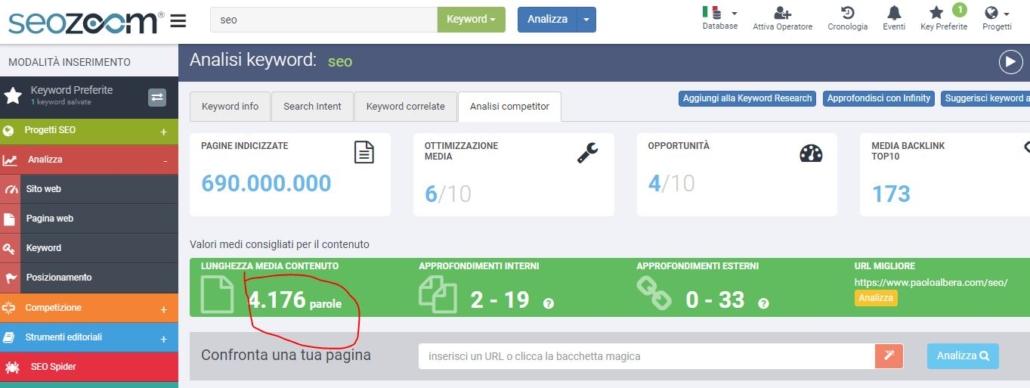The width and height of the screenshot is (1030, 388).
Task: Click the 690.000.000 indexed pages value
Action: coord(266,184)
